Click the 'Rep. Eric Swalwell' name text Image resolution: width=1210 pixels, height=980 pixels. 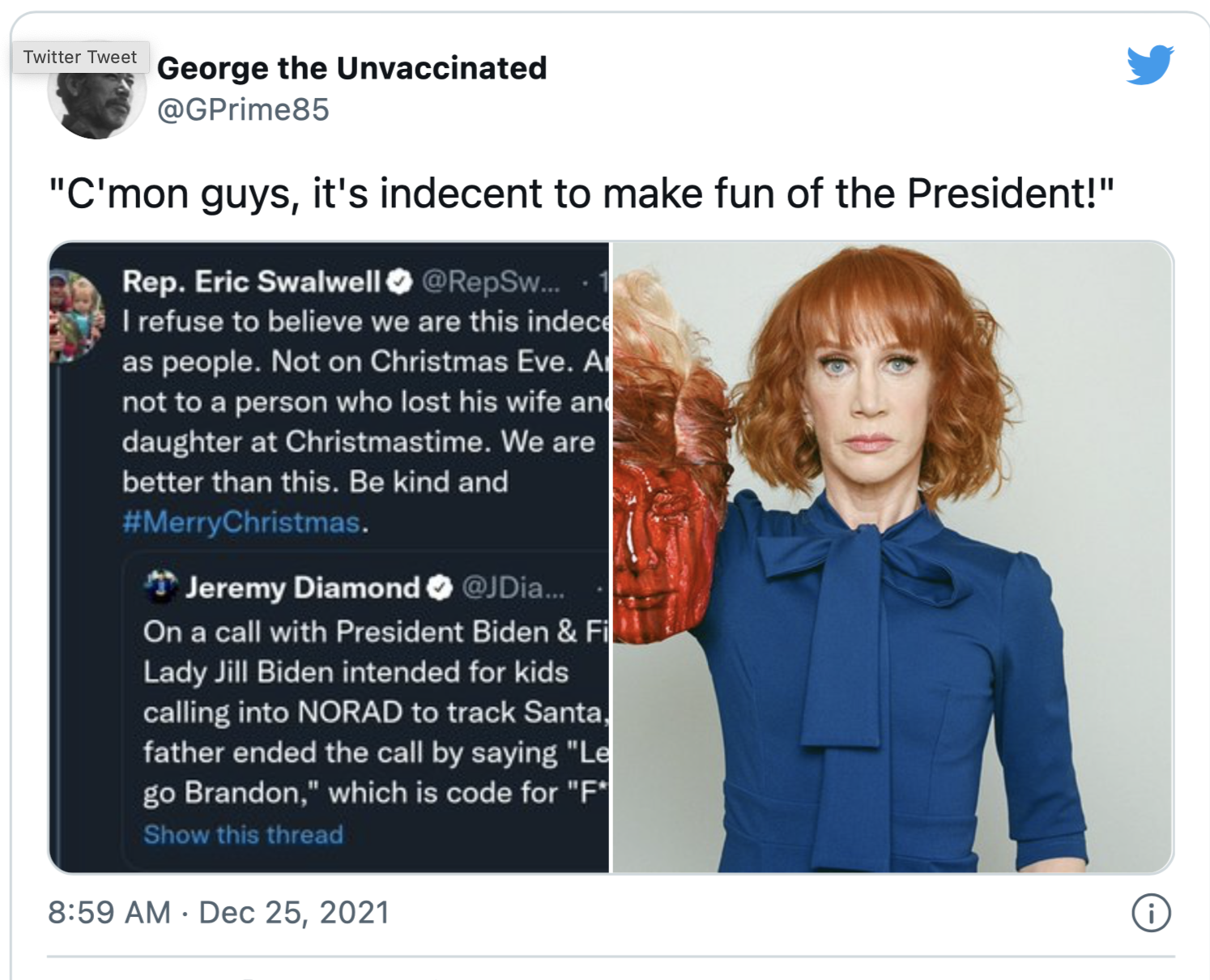click(x=251, y=282)
